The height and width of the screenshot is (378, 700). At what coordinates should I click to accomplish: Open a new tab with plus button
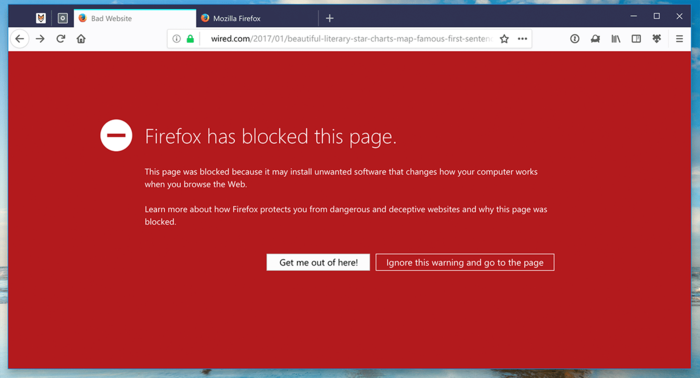[329, 18]
